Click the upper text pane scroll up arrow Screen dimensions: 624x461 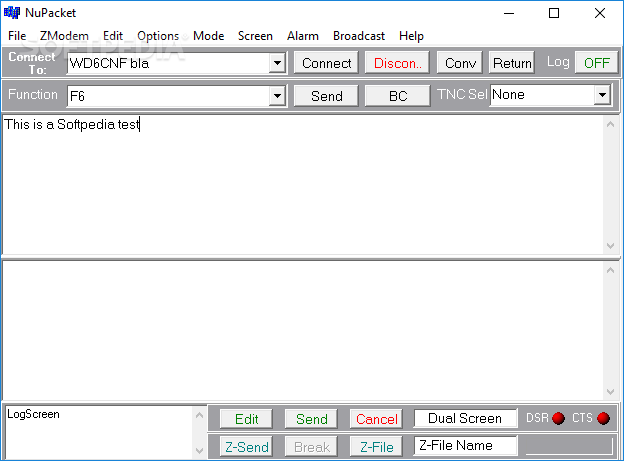pos(610,124)
